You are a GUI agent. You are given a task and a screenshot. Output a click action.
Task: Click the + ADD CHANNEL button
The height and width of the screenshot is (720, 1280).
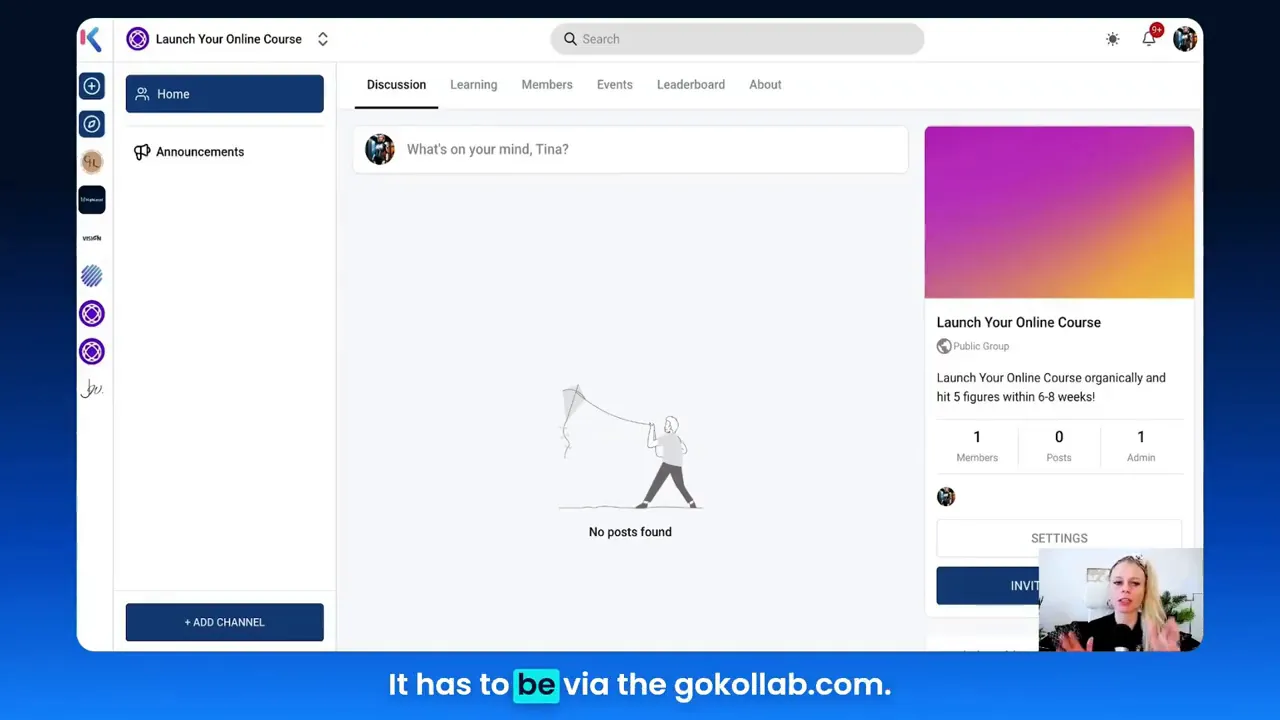click(x=225, y=622)
